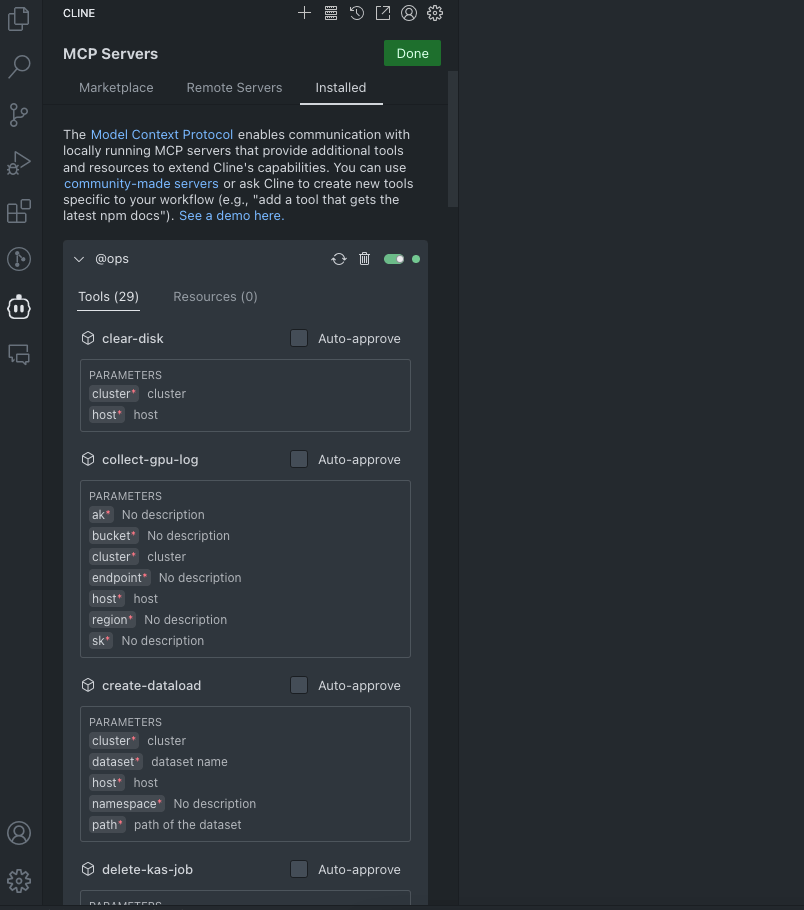The width and height of the screenshot is (804, 910).
Task: Click the green @ops server status dot
Action: [x=416, y=259]
